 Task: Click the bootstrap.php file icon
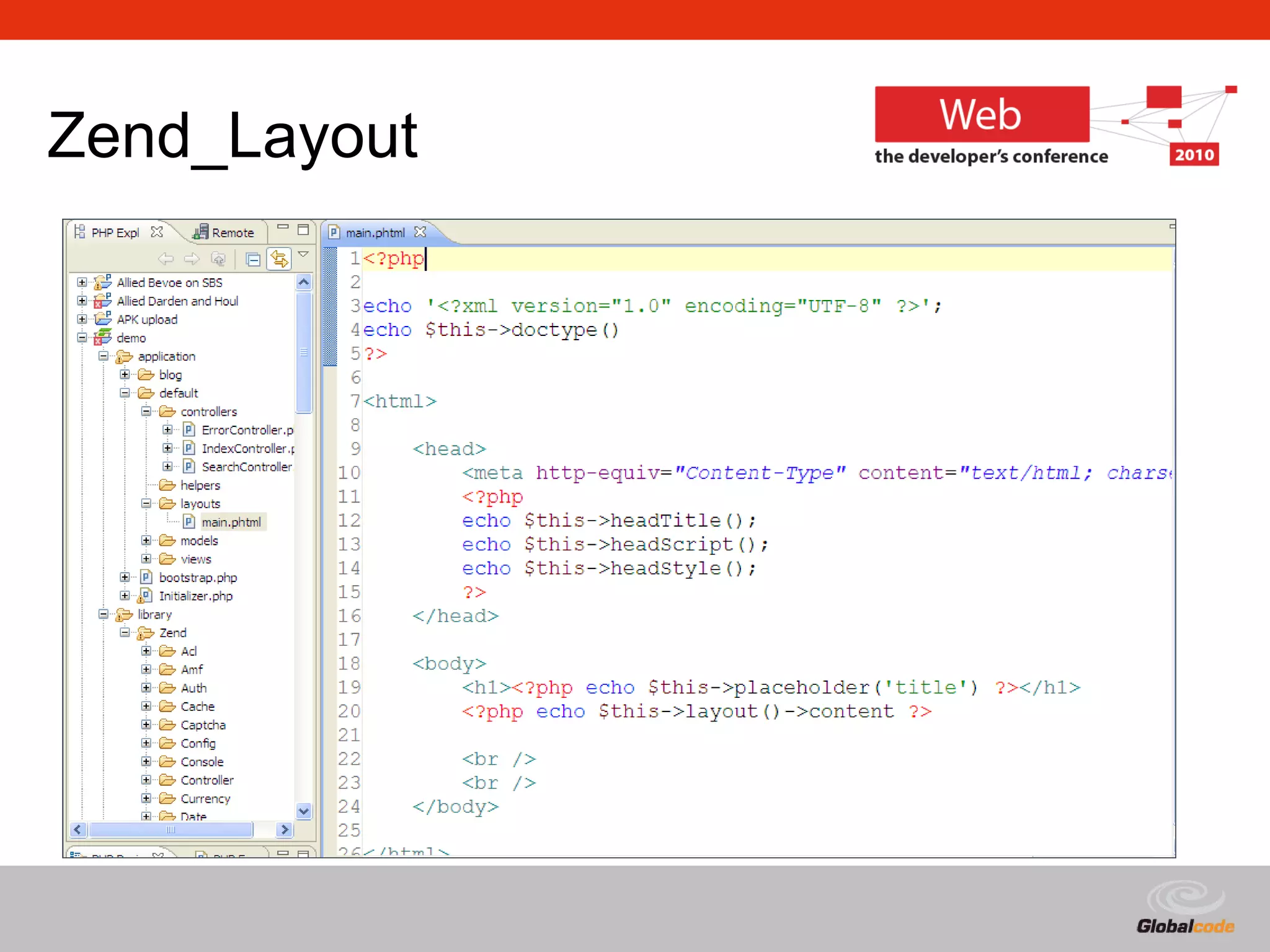(146, 577)
